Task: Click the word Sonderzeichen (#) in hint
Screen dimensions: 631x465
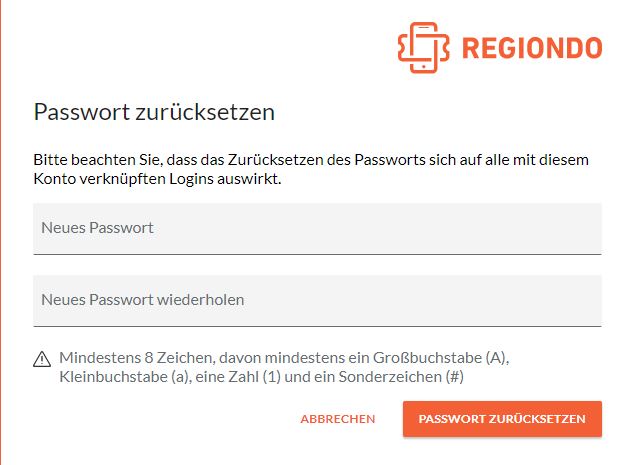Action: click(x=401, y=377)
